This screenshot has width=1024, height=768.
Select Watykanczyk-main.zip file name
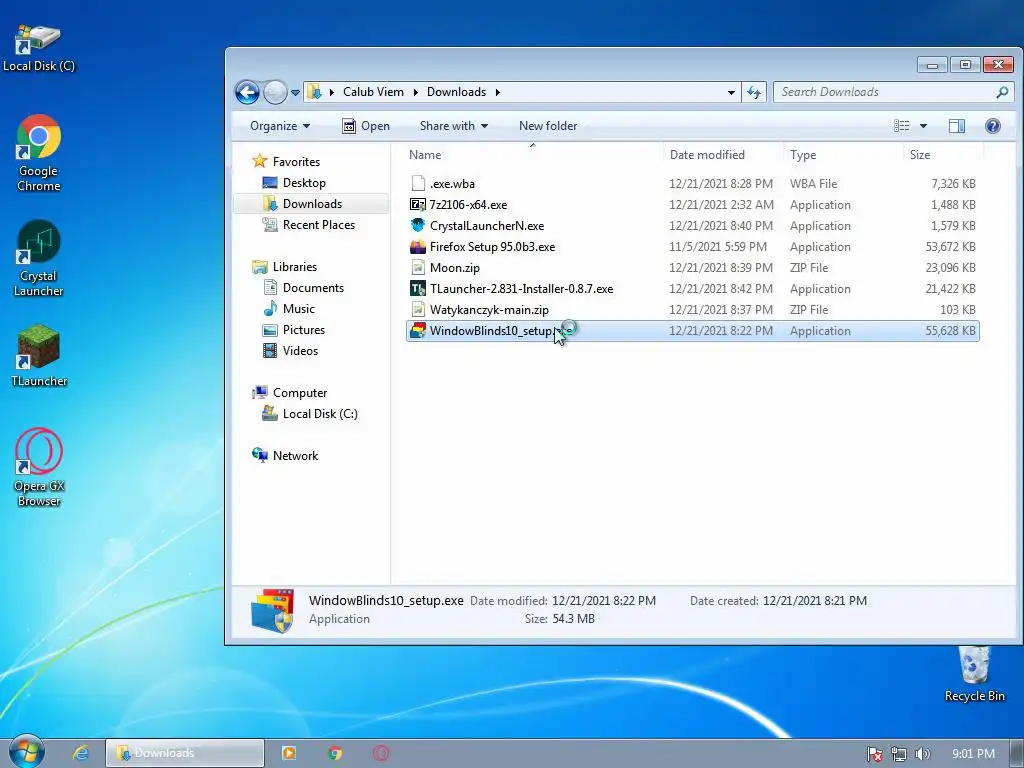[489, 310]
